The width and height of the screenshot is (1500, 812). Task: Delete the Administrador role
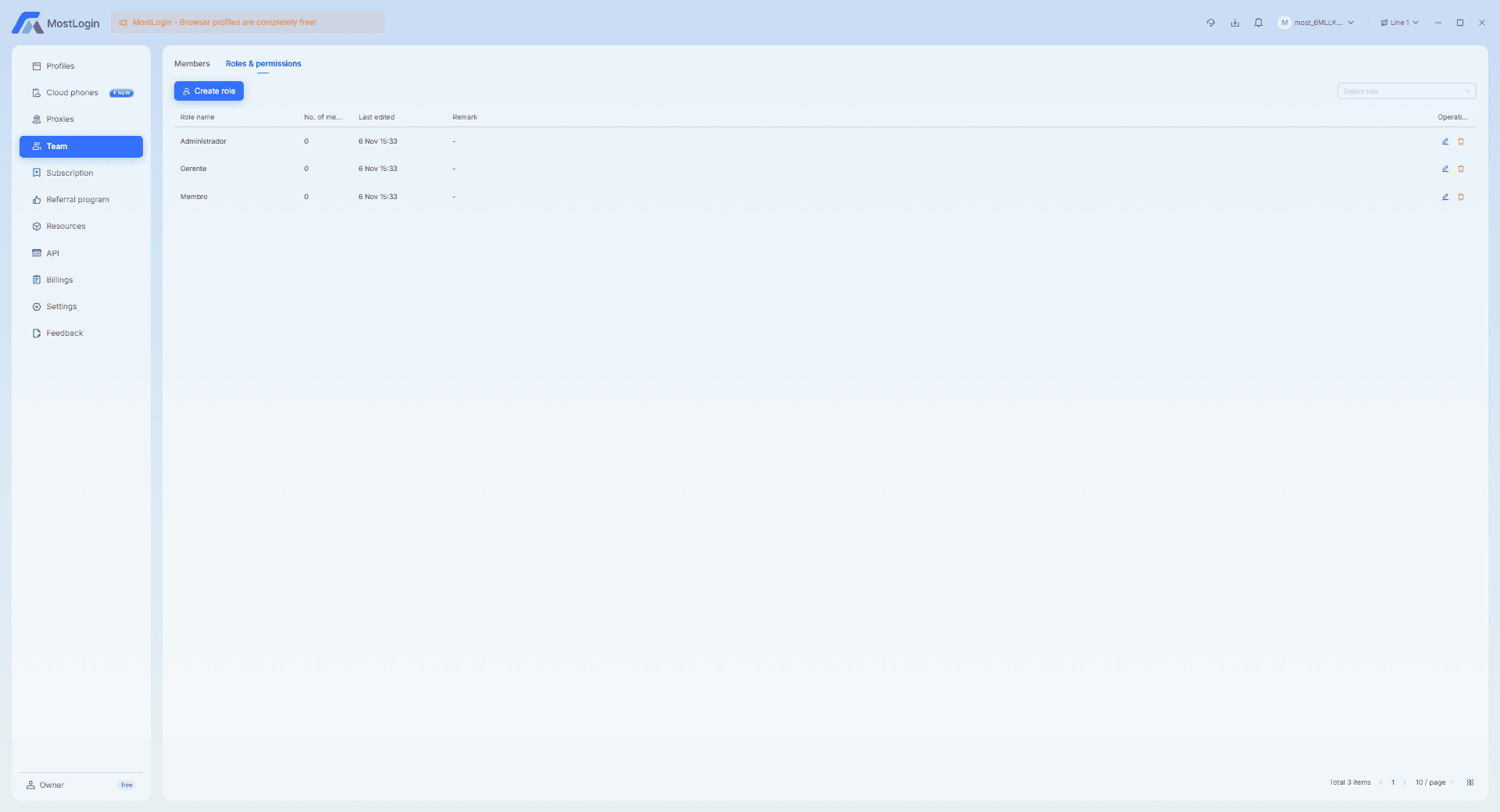click(1460, 141)
